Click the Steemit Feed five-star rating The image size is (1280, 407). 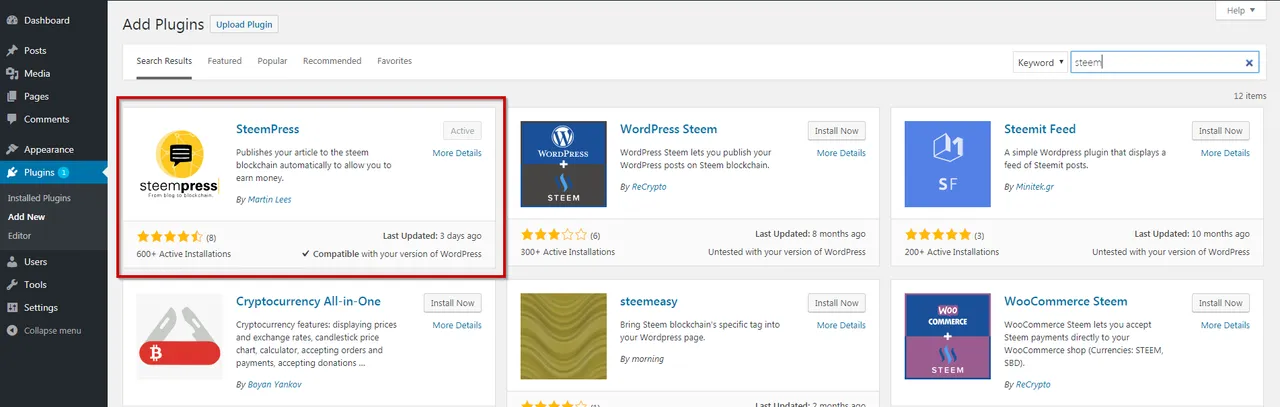point(938,236)
